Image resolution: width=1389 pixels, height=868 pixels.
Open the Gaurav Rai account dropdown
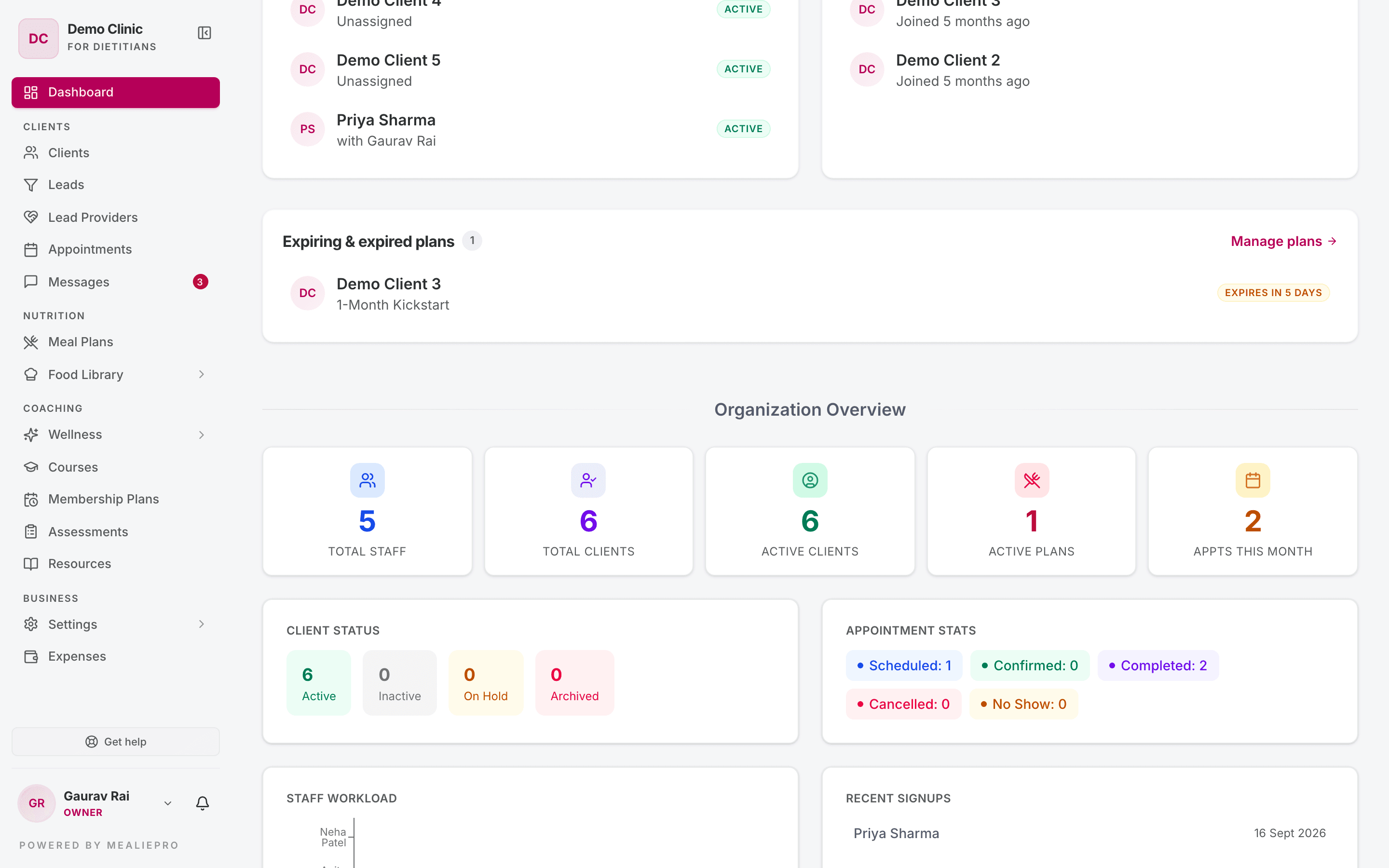point(168,803)
